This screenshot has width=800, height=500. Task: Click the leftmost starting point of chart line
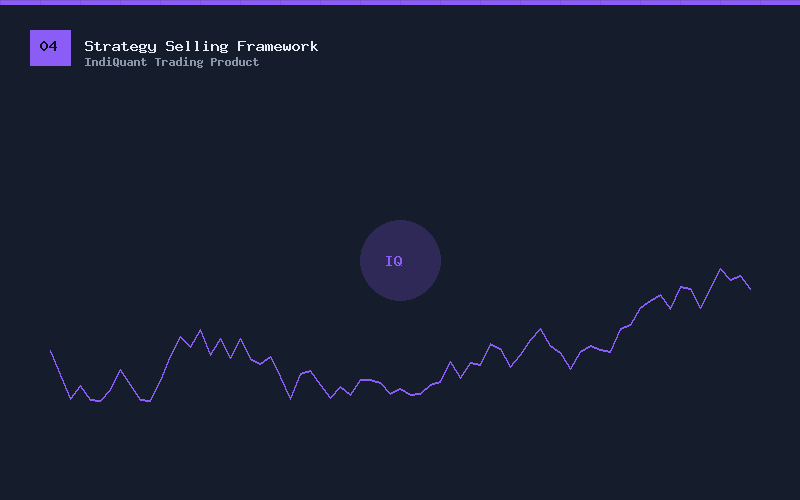[x=51, y=351]
